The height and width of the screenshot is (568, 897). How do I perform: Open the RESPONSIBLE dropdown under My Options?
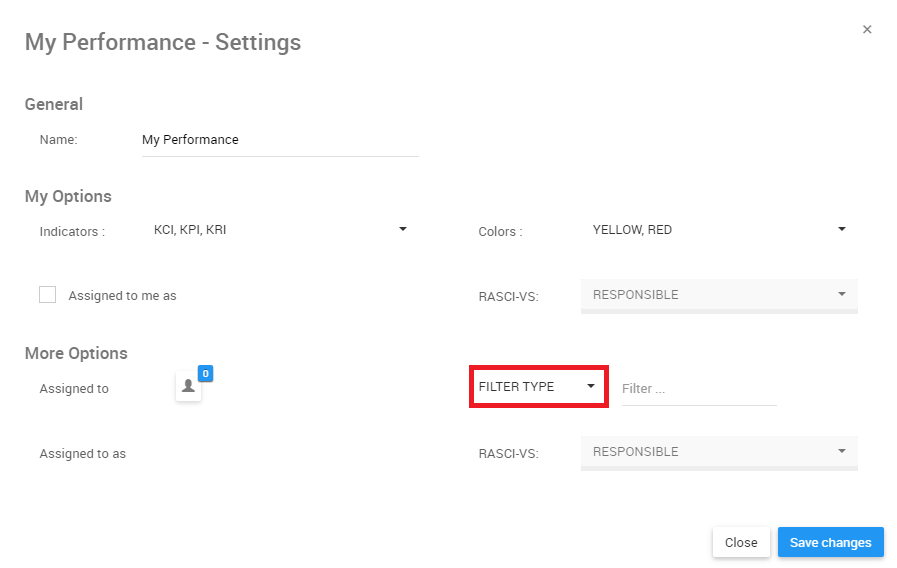(710, 295)
